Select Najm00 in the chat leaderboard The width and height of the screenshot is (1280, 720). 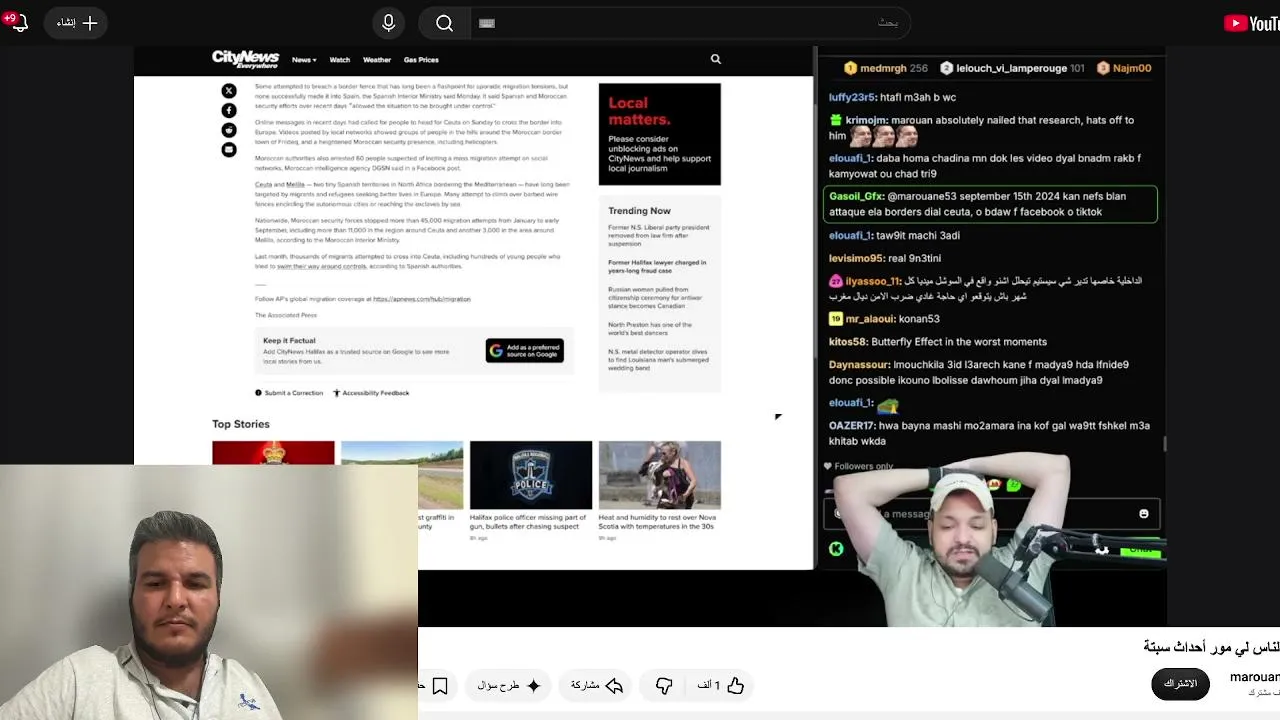click(x=1124, y=68)
